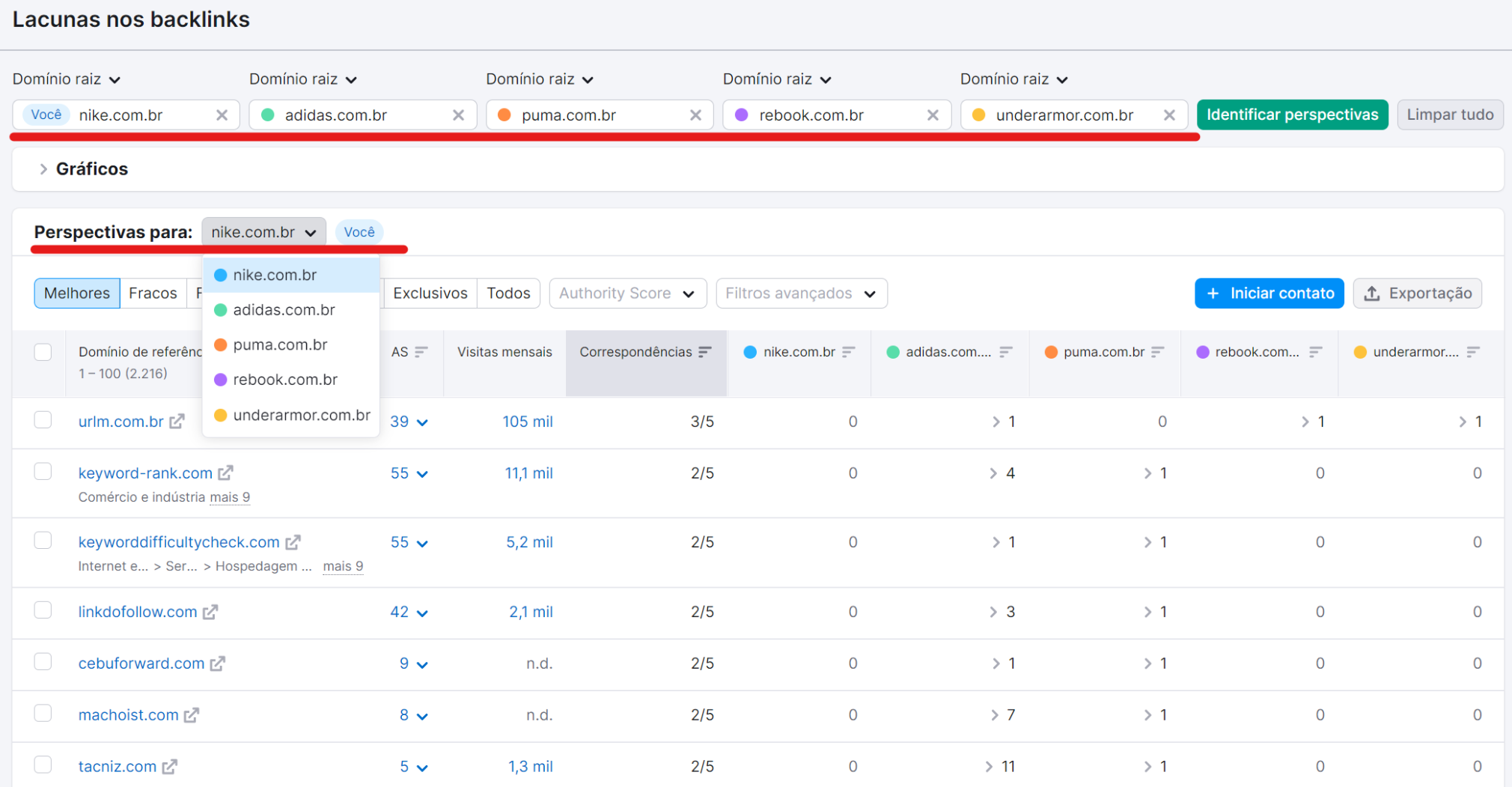Check the keyword-rank.com row checkbox

[43, 471]
